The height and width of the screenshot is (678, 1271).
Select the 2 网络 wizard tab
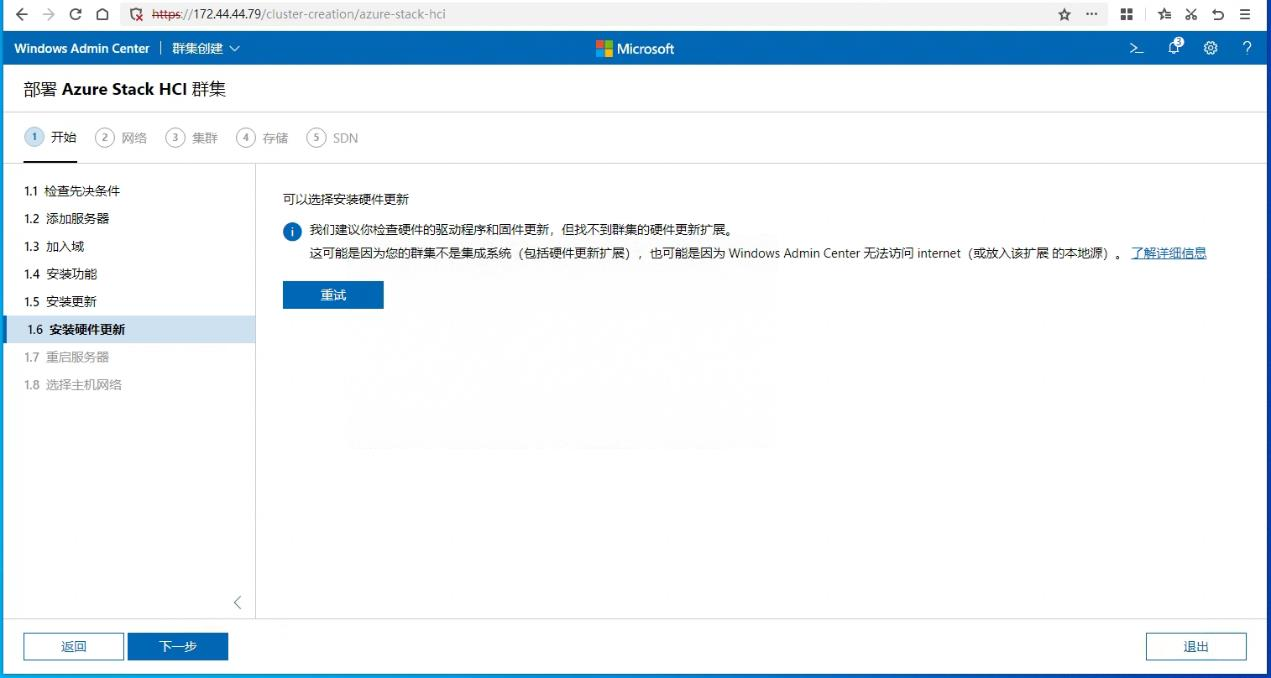coord(121,138)
